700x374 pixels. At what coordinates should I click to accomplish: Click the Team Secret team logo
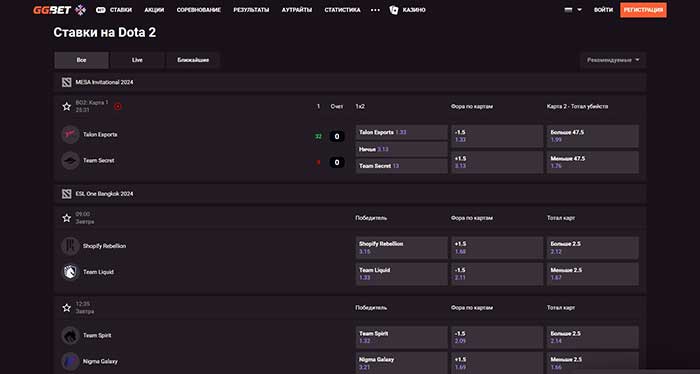pyautogui.click(x=71, y=161)
